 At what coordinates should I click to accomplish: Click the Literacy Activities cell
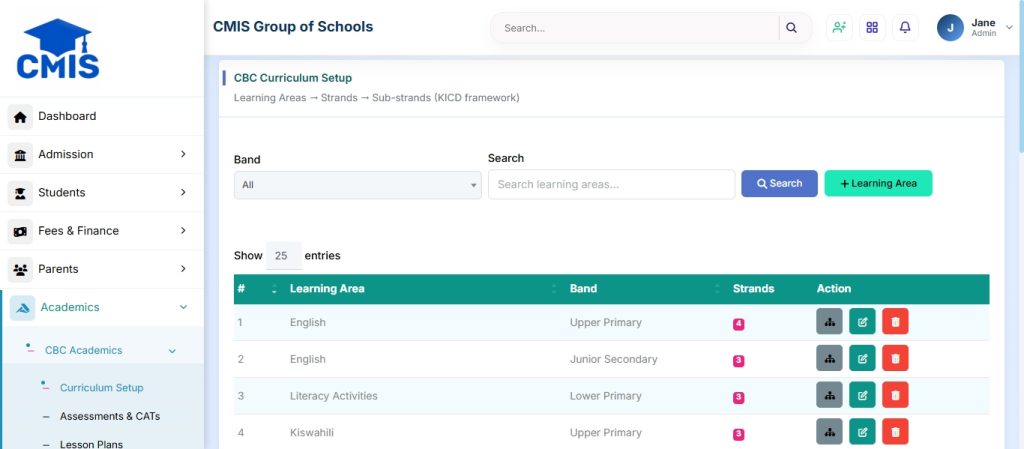coord(334,395)
